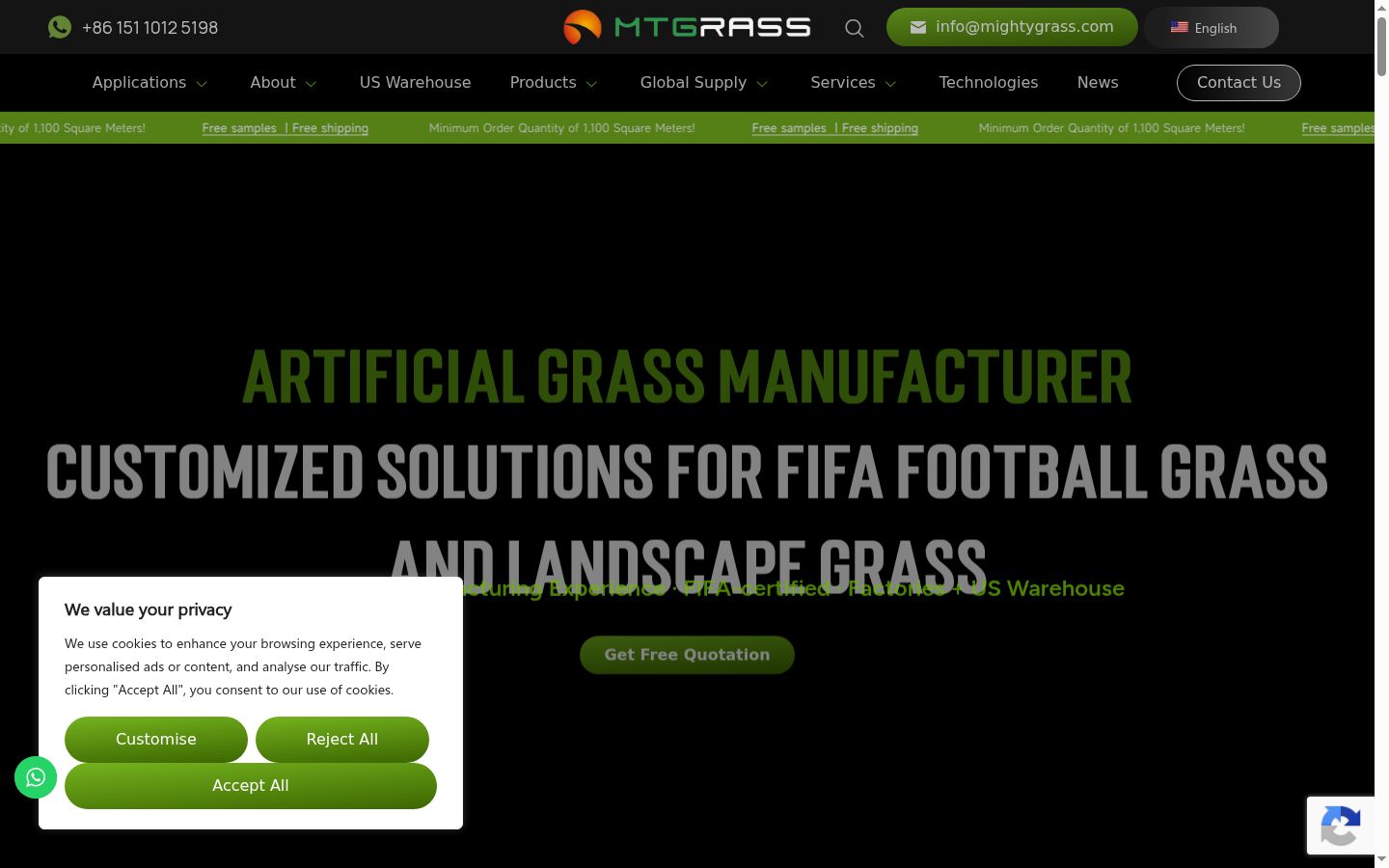Open the MTGRASS logo home link
Image resolution: width=1389 pixels, height=868 pixels.
pyautogui.click(x=687, y=27)
